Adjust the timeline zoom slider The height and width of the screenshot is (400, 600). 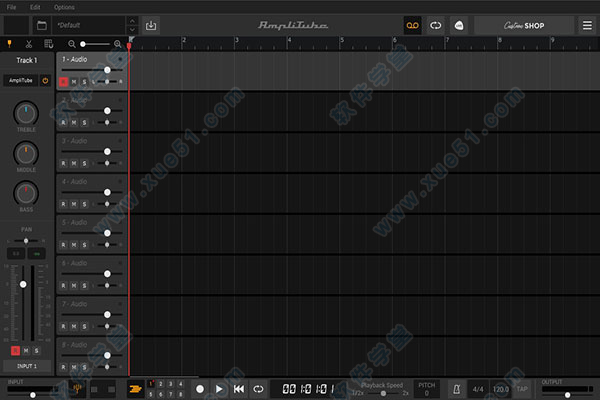click(x=96, y=44)
